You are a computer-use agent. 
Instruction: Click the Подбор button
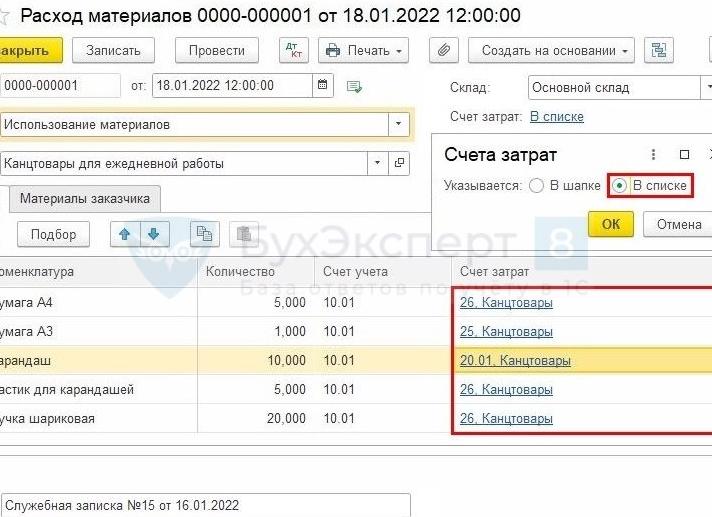54,234
